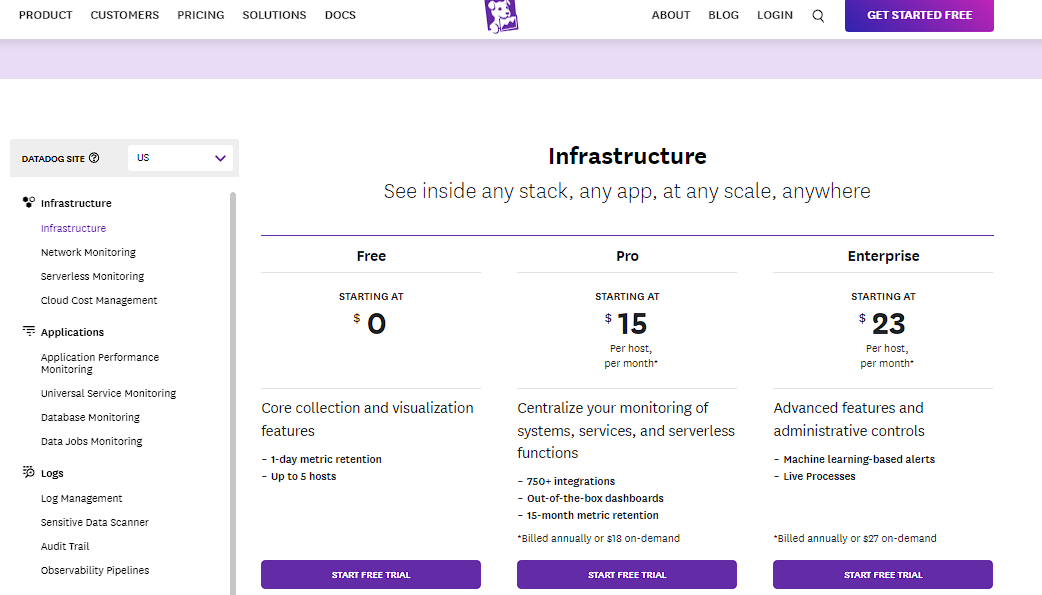Select the Infrastructure category icon in sidebar
This screenshot has height=595, width=1042.
[26, 202]
